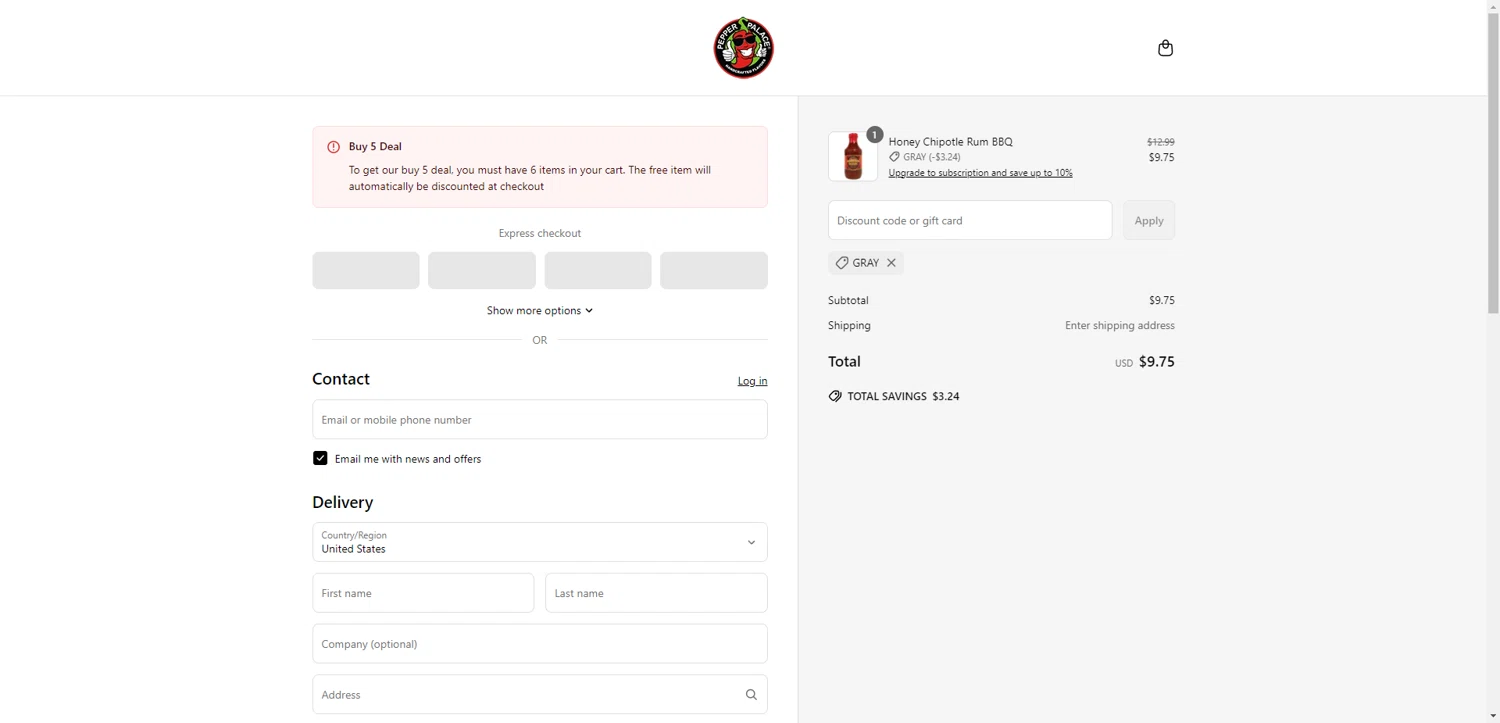Focus the Email or mobile phone number field
The height and width of the screenshot is (723, 1500).
click(x=540, y=420)
